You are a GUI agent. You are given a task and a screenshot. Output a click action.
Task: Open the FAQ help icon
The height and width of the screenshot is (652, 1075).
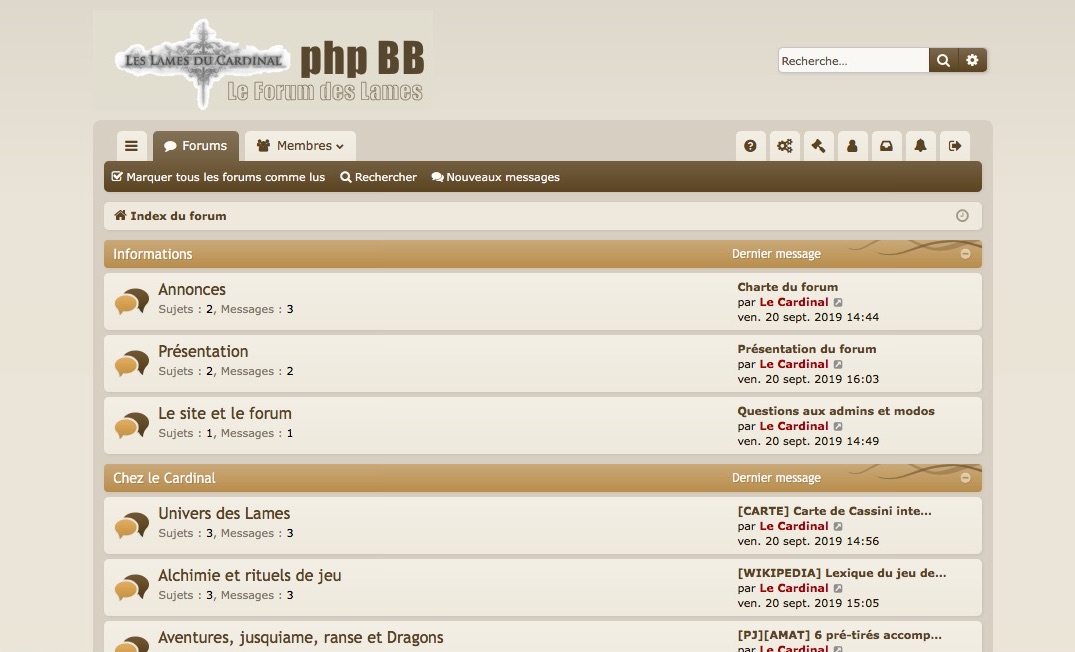pyautogui.click(x=750, y=146)
